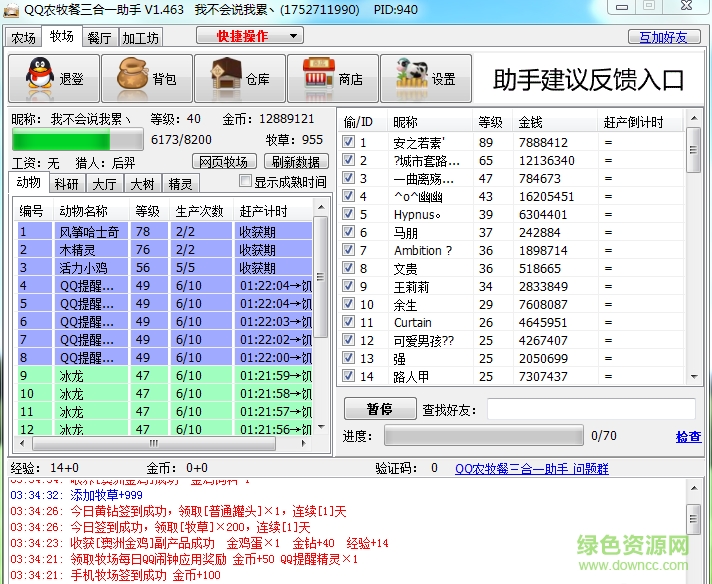
Task: Uncheck friend 安之若素' checkbox in list
Action: click(x=349, y=143)
